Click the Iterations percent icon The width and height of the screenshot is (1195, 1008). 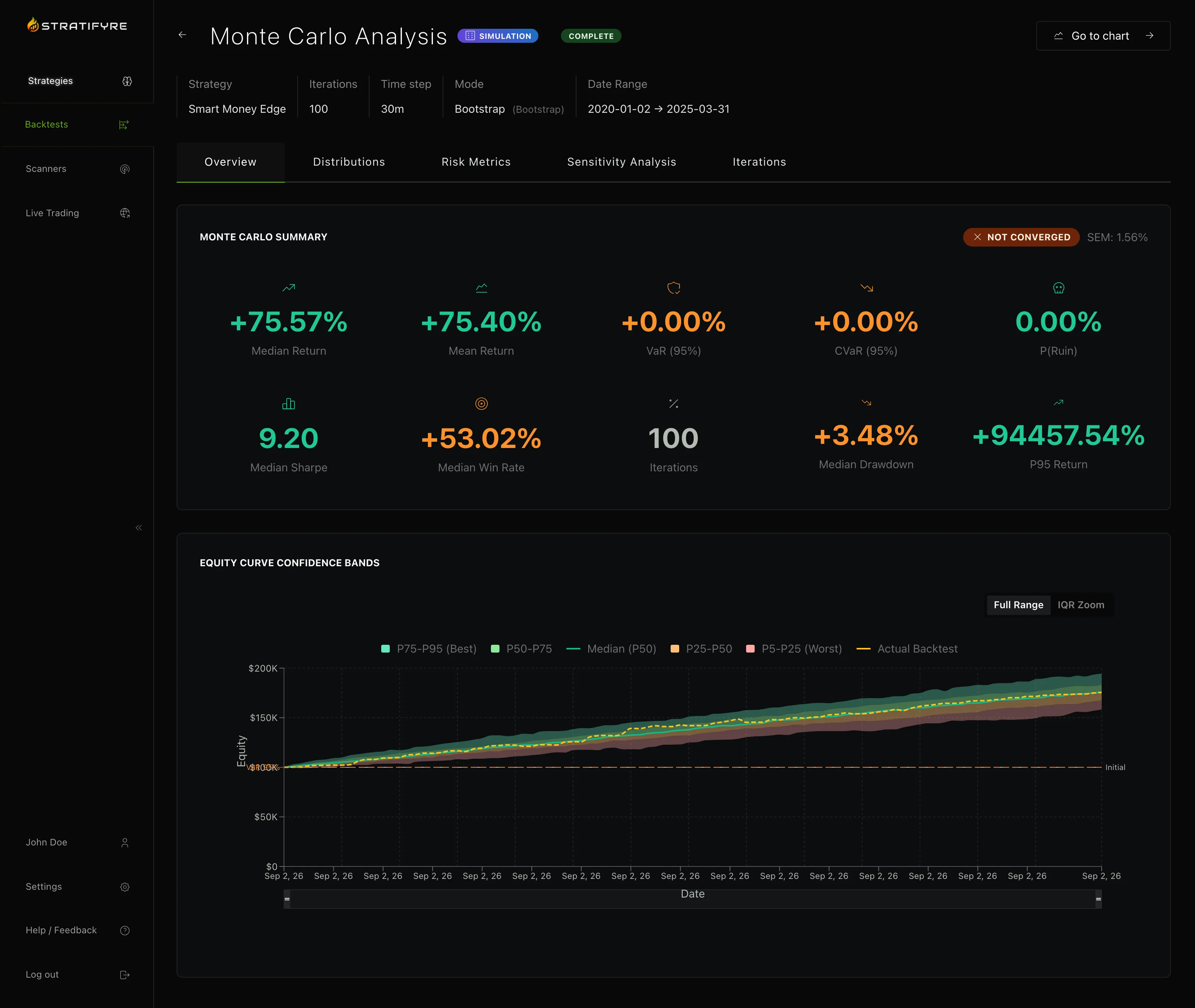pos(674,404)
